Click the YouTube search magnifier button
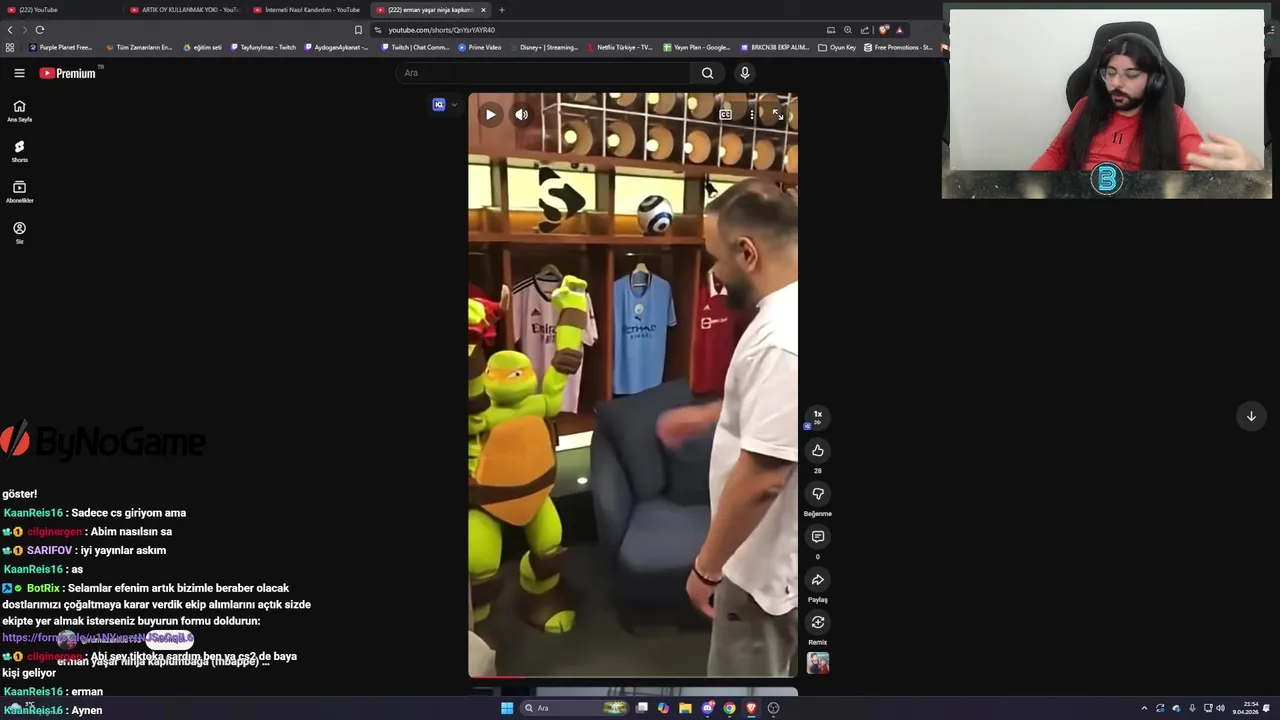The height and width of the screenshot is (720, 1280). point(707,73)
